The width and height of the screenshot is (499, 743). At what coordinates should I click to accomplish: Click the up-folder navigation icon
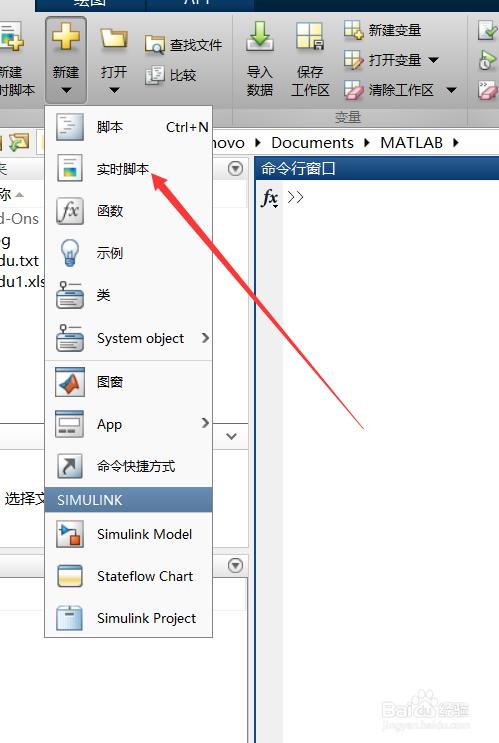point(19,142)
